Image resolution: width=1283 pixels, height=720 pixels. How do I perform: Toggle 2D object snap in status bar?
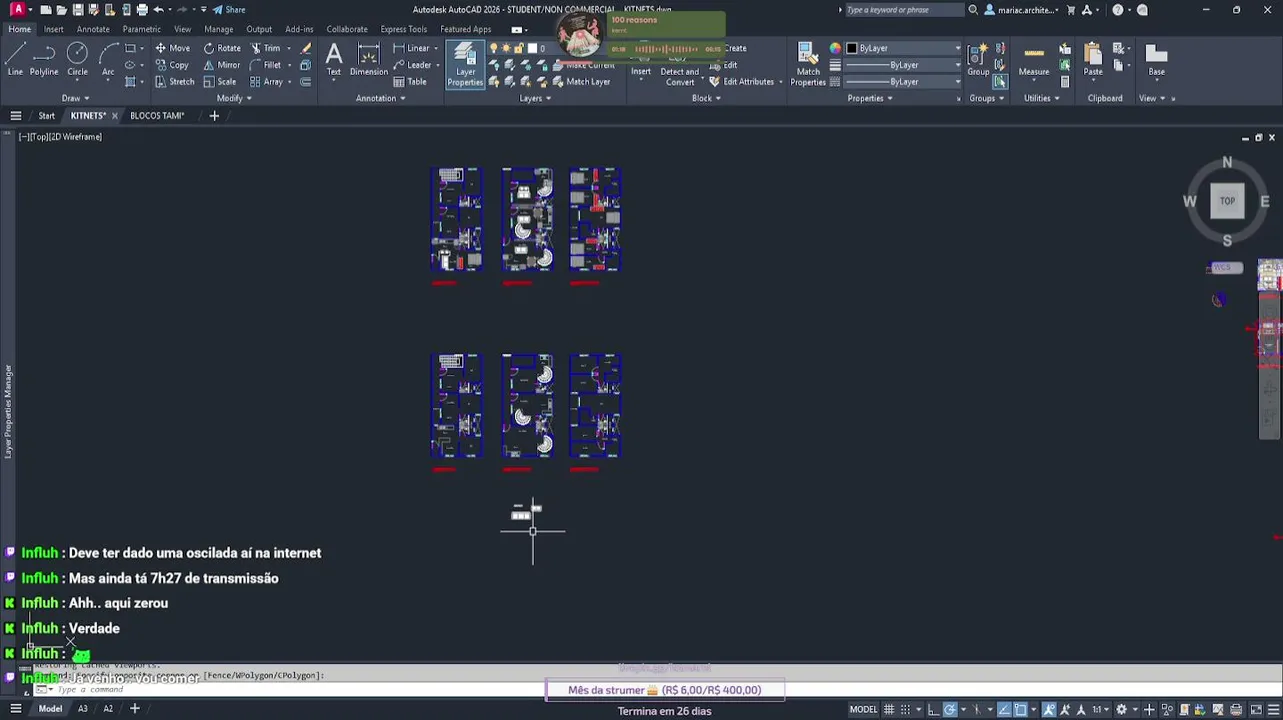point(1021,709)
